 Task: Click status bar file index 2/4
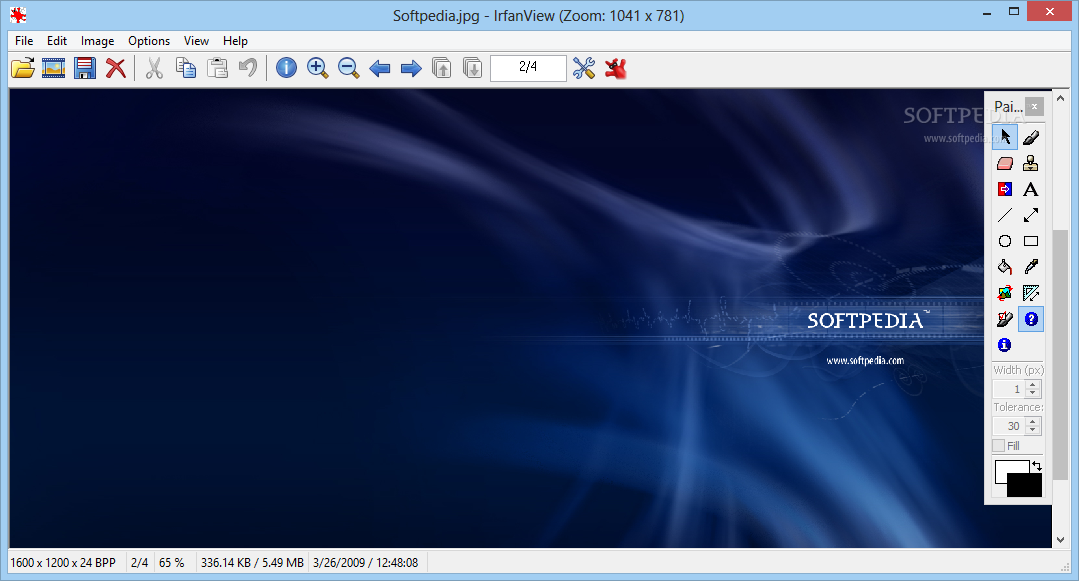tap(140, 562)
